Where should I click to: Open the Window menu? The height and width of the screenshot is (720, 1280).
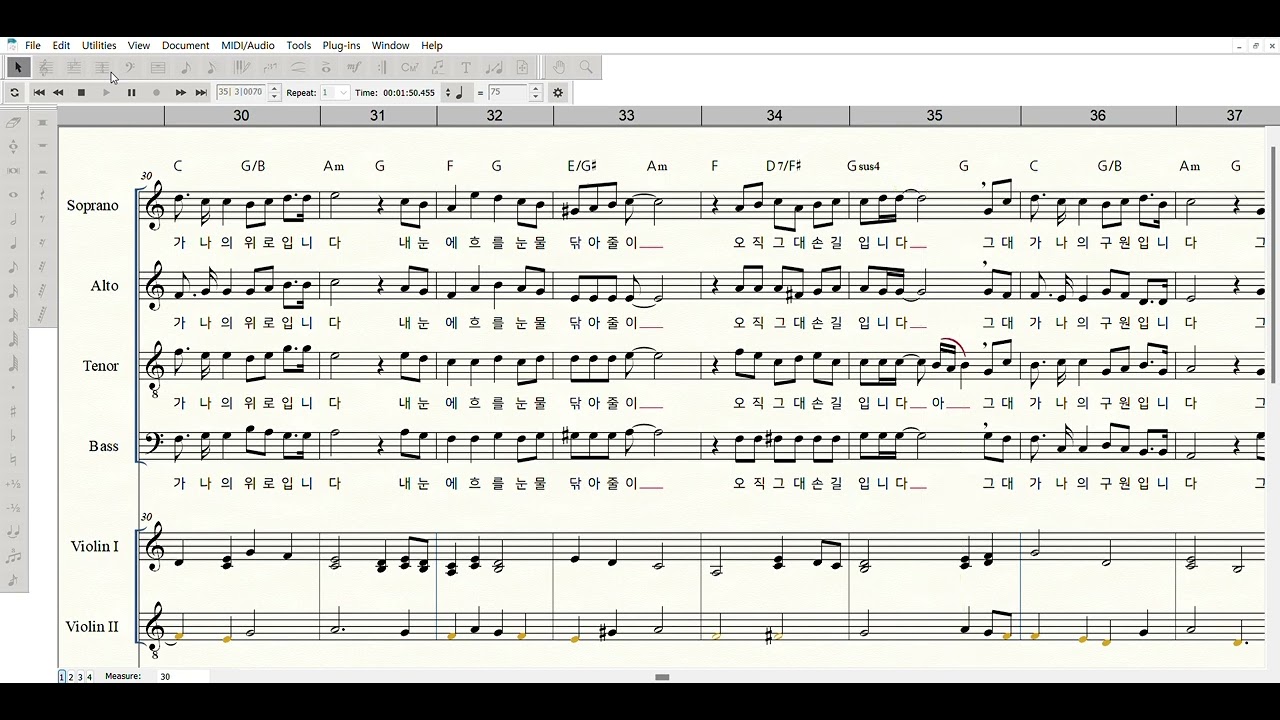[390, 45]
